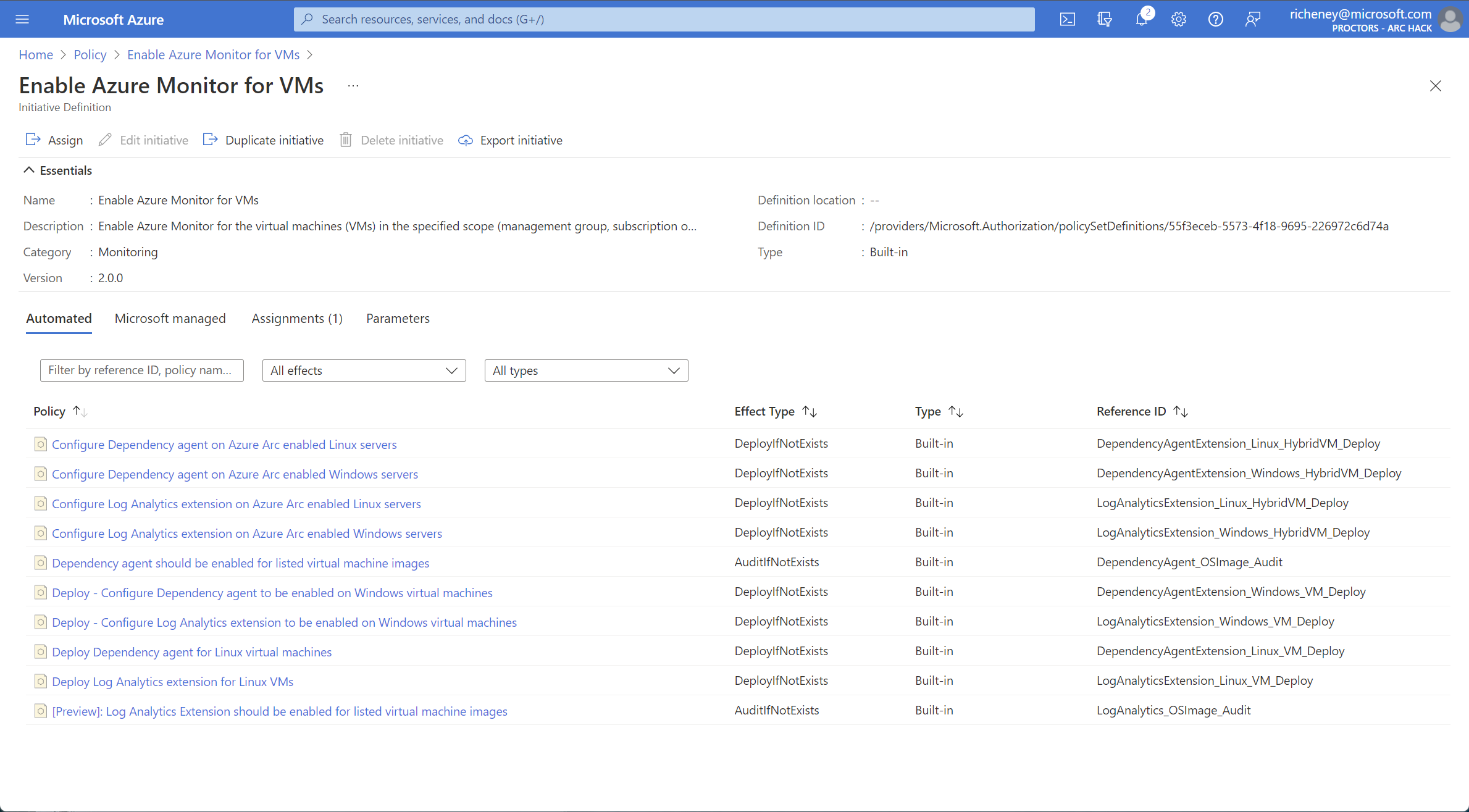The width and height of the screenshot is (1469, 812).
Task: Open the All effects dropdown
Action: click(x=363, y=370)
